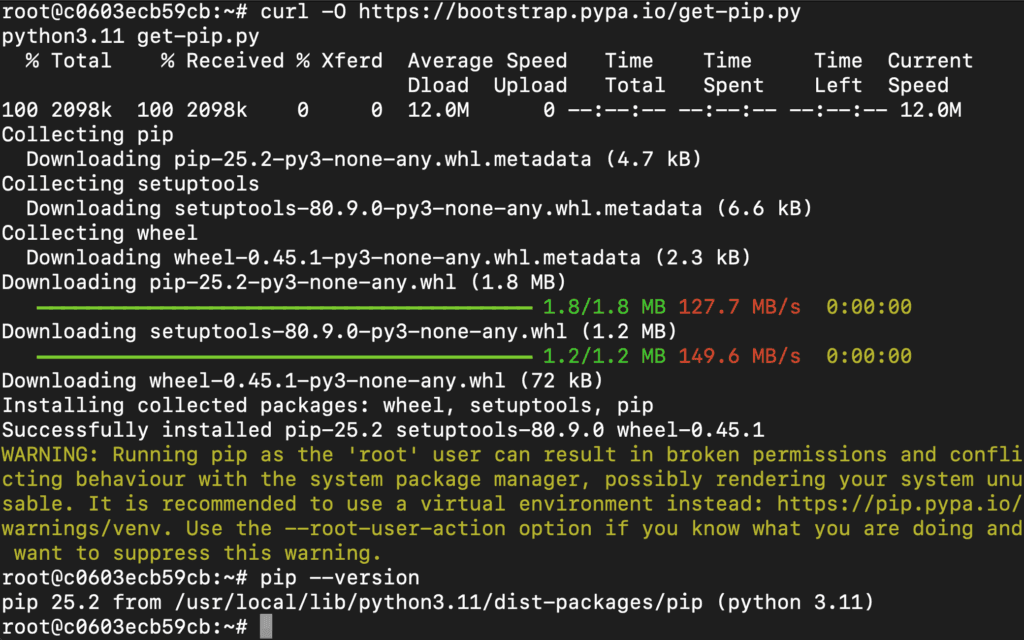Click the 'pip --version' command
Screen dimensions: 1024x640
[x=339, y=578]
